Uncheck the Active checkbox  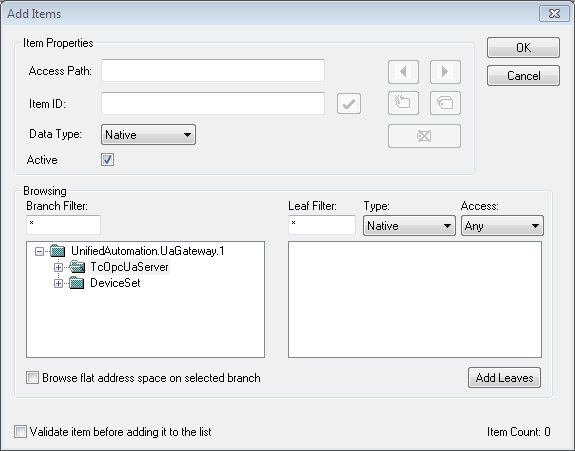pos(107,160)
